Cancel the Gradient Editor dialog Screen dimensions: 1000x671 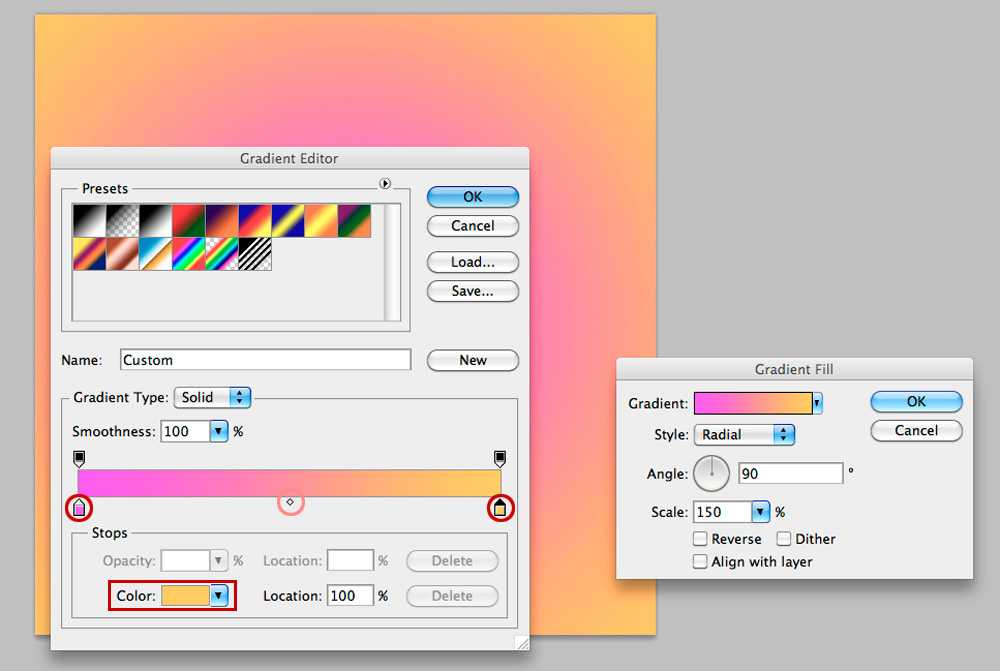(473, 226)
